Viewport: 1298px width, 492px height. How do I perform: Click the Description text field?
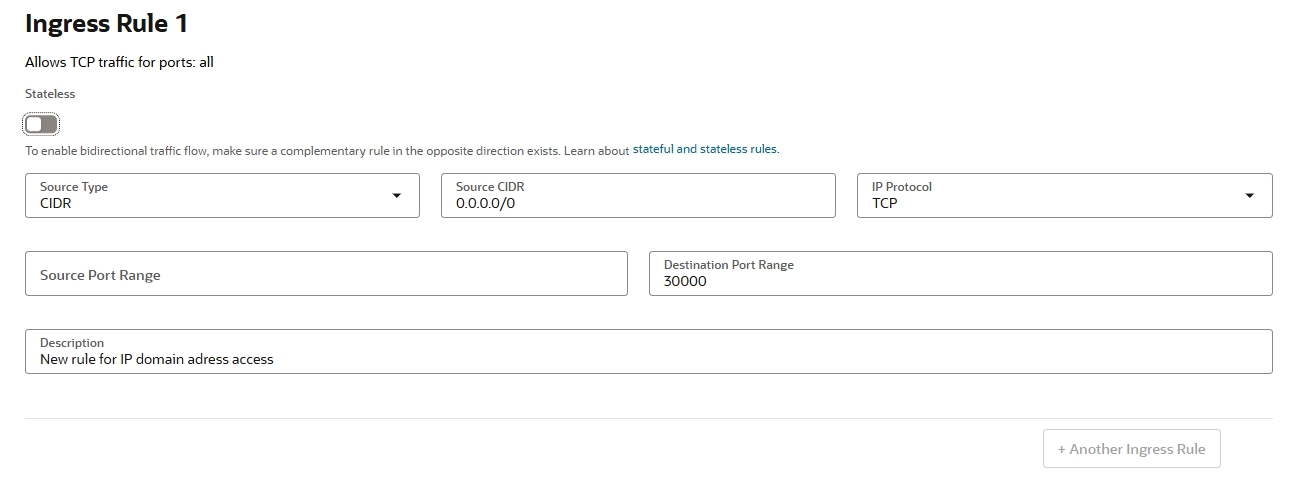[x=649, y=351]
